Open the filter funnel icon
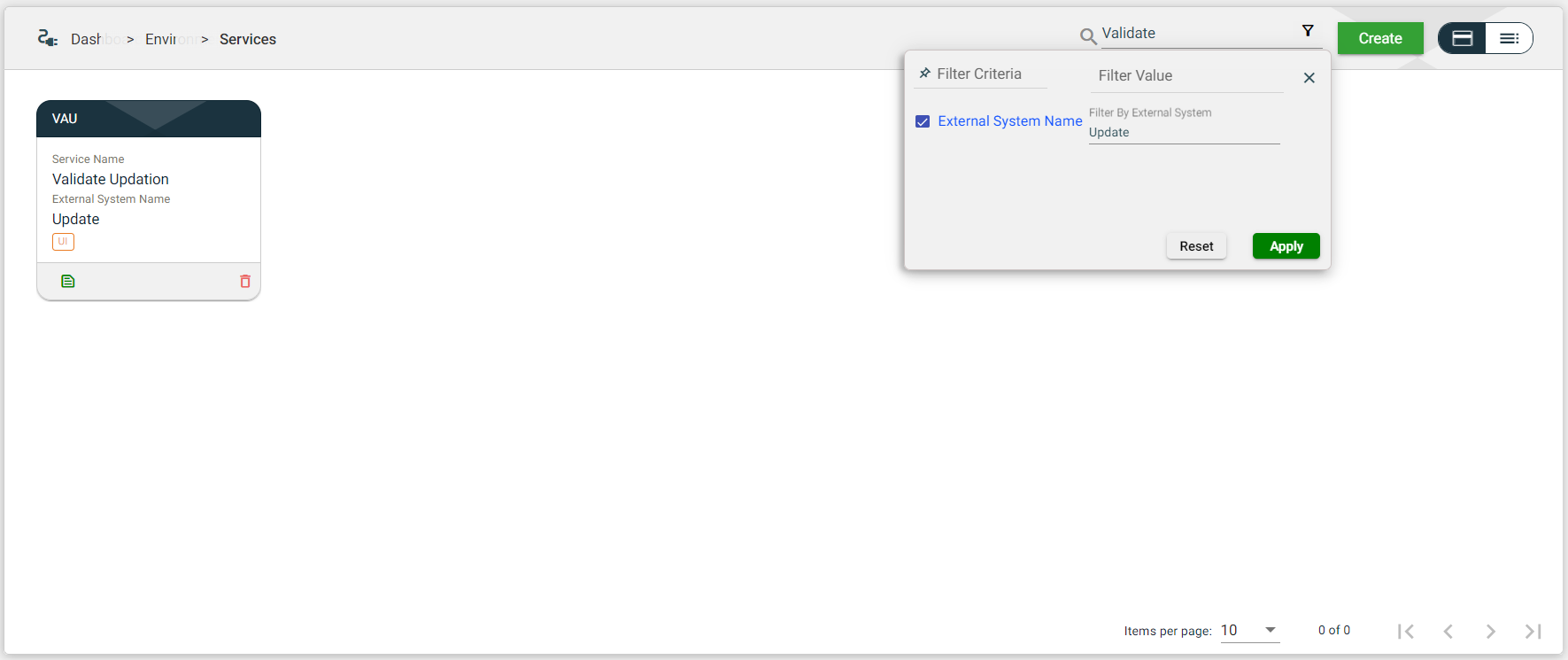 pos(1308,31)
